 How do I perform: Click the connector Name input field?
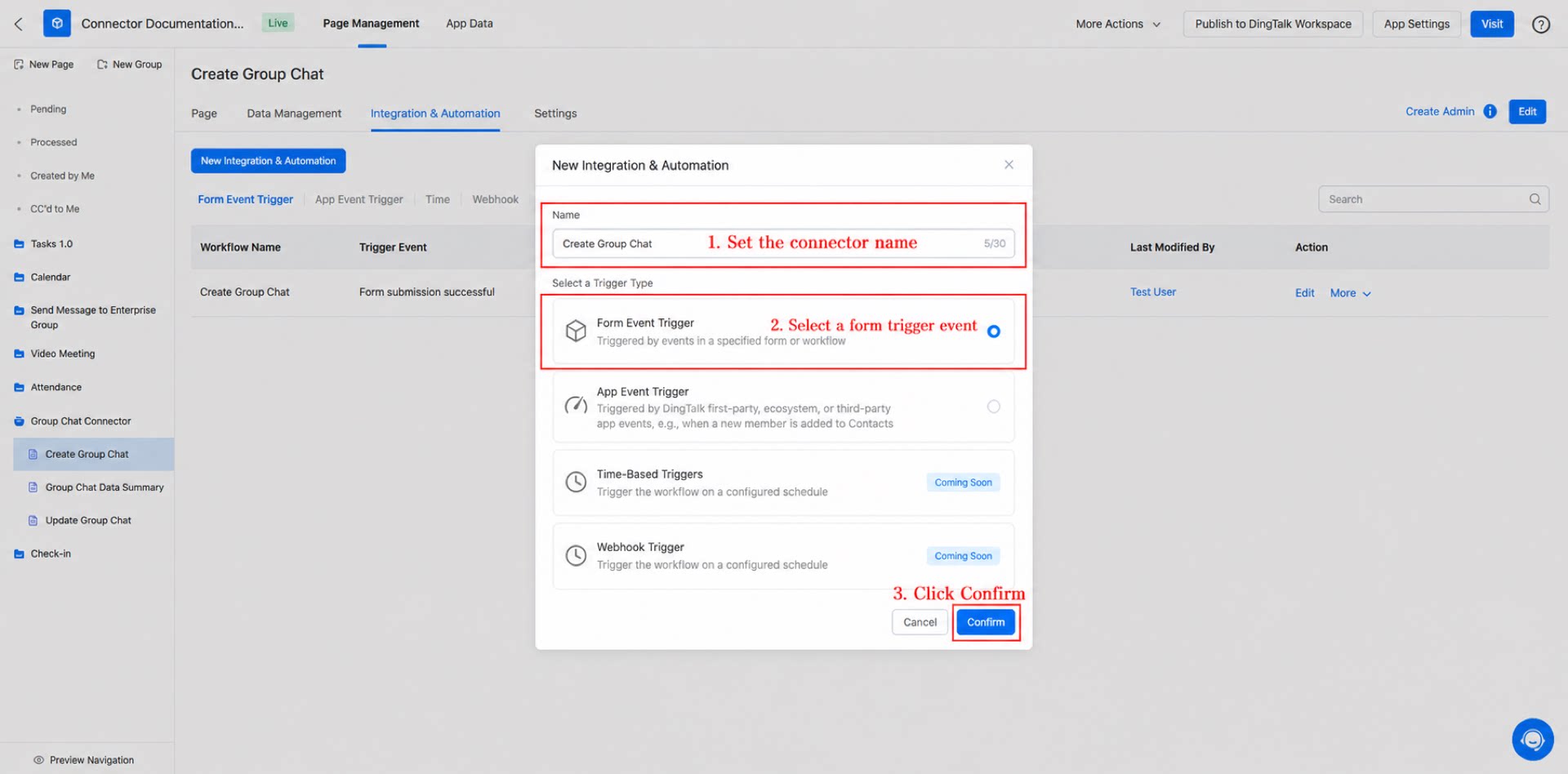click(x=783, y=243)
